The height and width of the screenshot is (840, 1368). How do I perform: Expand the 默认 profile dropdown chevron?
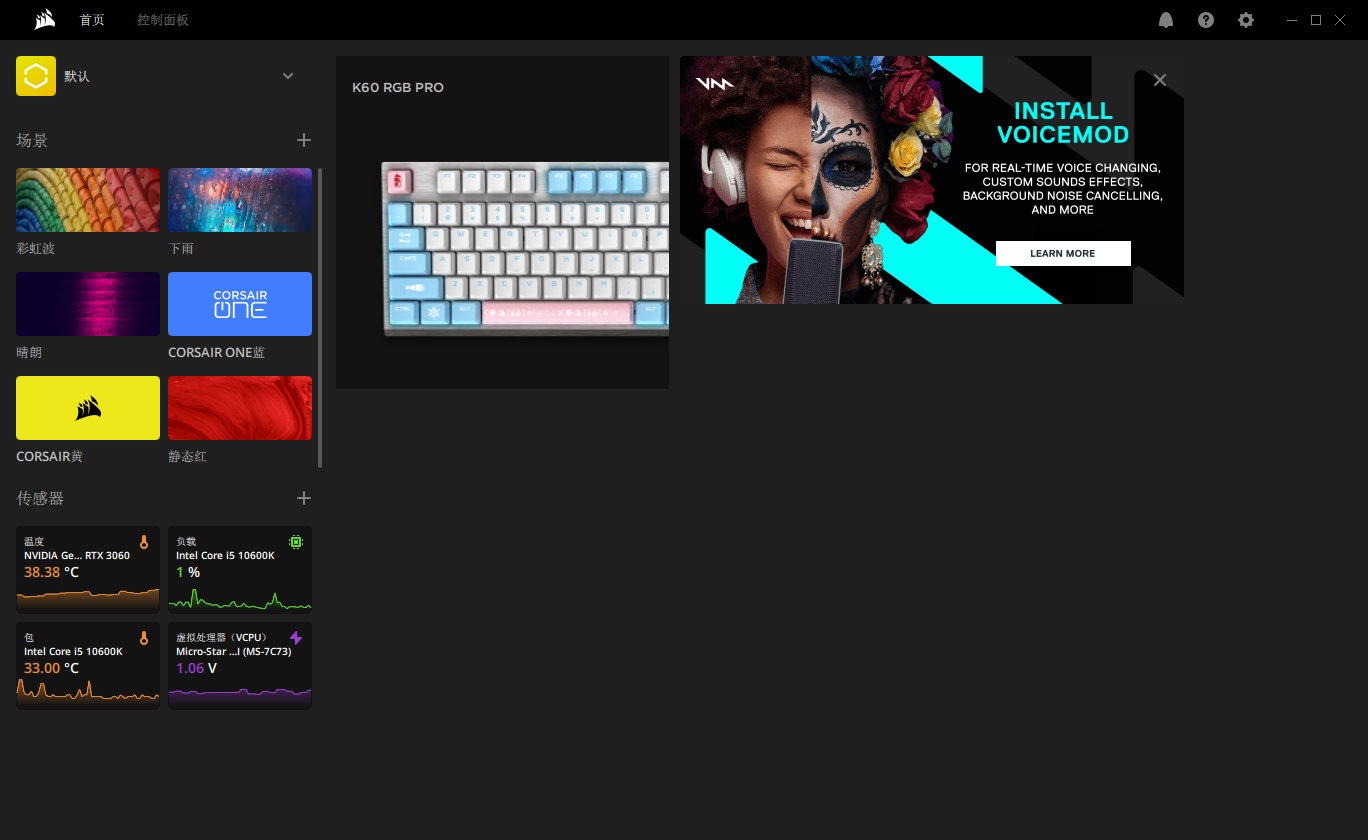288,76
